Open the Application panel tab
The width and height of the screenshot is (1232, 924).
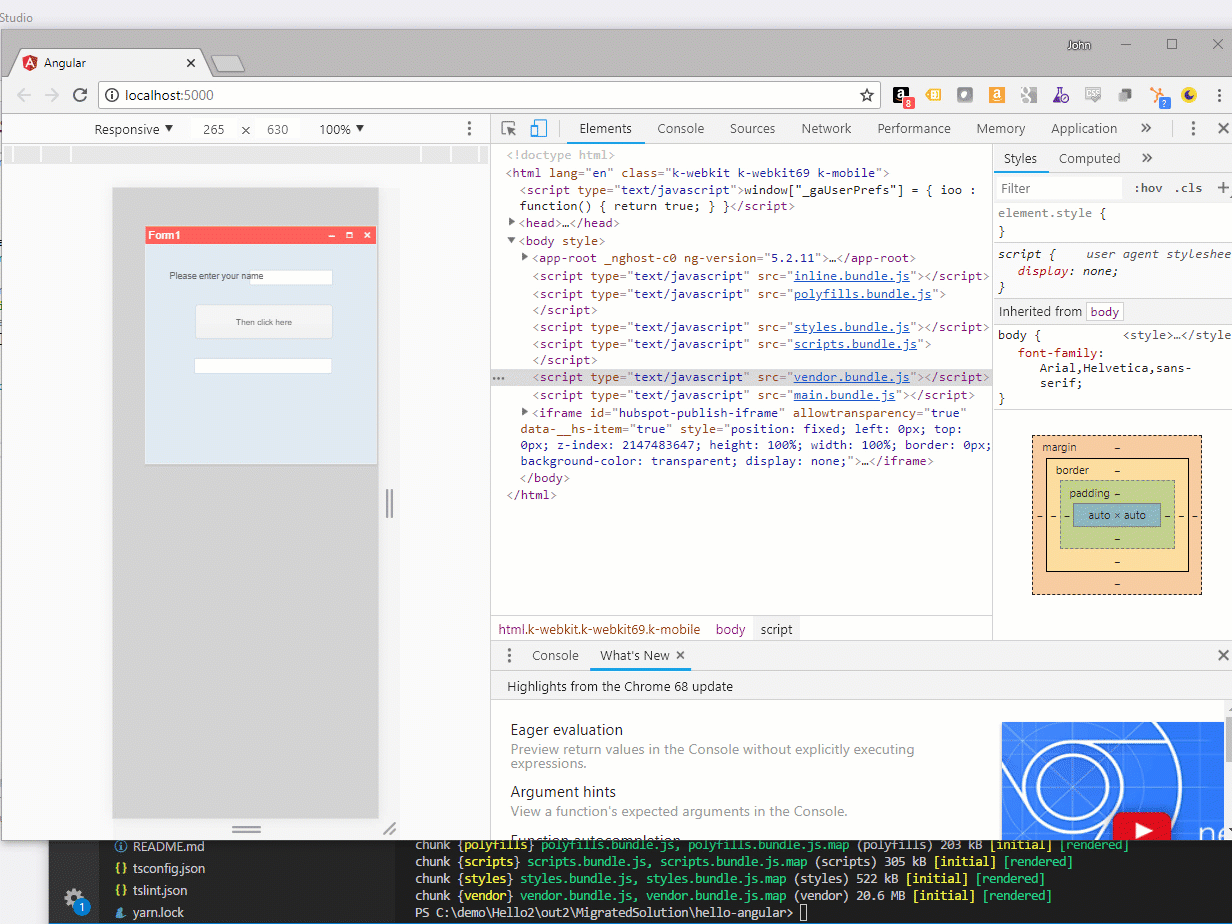point(1084,128)
